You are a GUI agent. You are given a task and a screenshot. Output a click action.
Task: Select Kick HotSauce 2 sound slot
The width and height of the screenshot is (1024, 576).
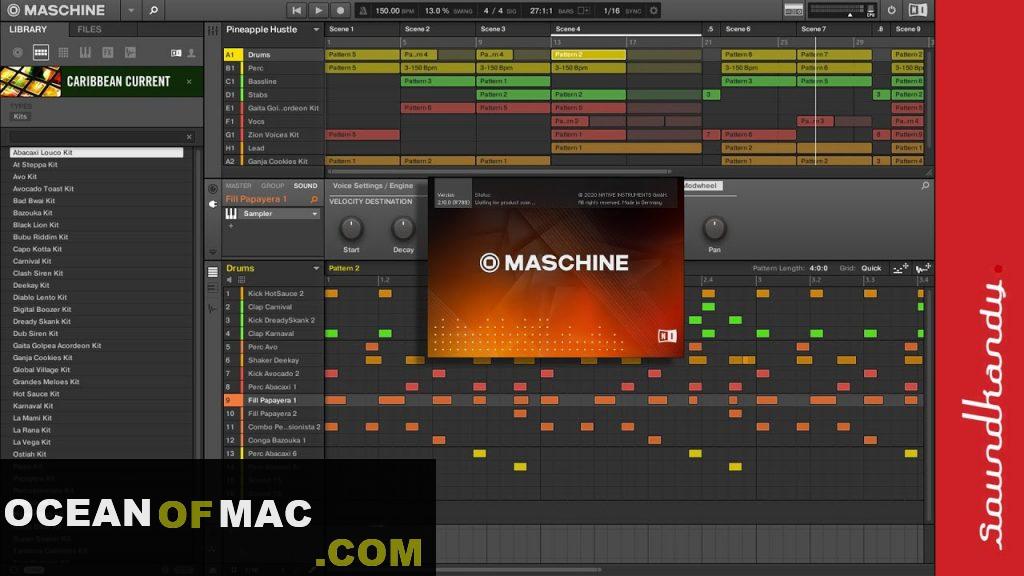point(272,294)
